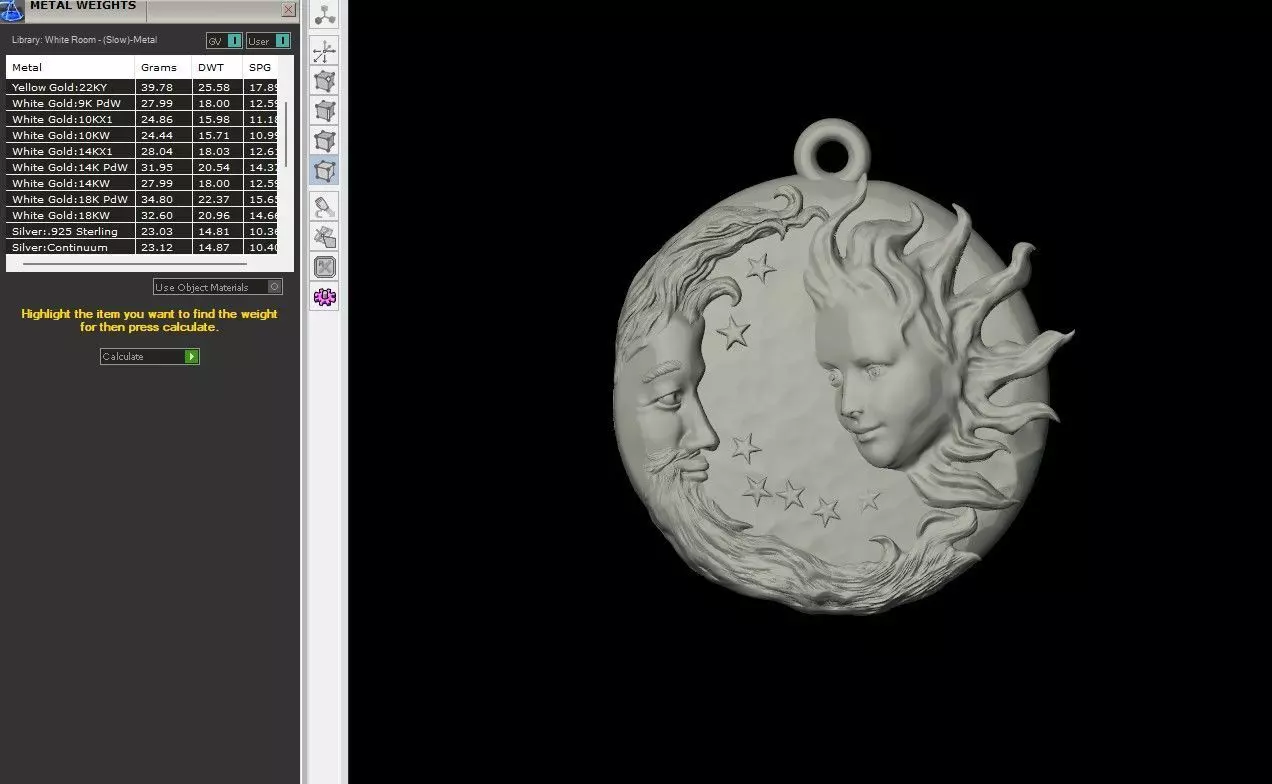The height and width of the screenshot is (784, 1272).
Task: Click the highlighted cube display mode icon
Action: [325, 171]
